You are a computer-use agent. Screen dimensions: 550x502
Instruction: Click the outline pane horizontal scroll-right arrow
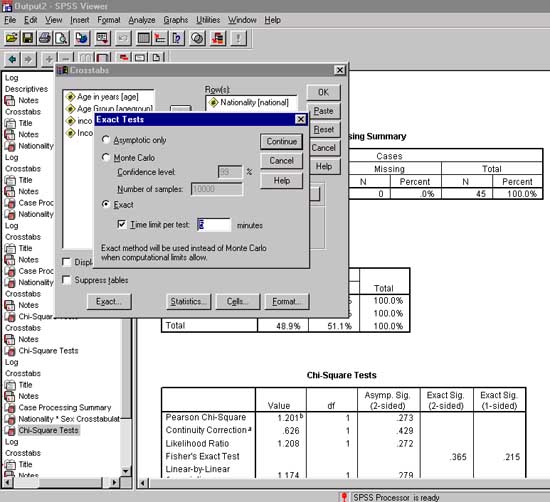(x=113, y=483)
